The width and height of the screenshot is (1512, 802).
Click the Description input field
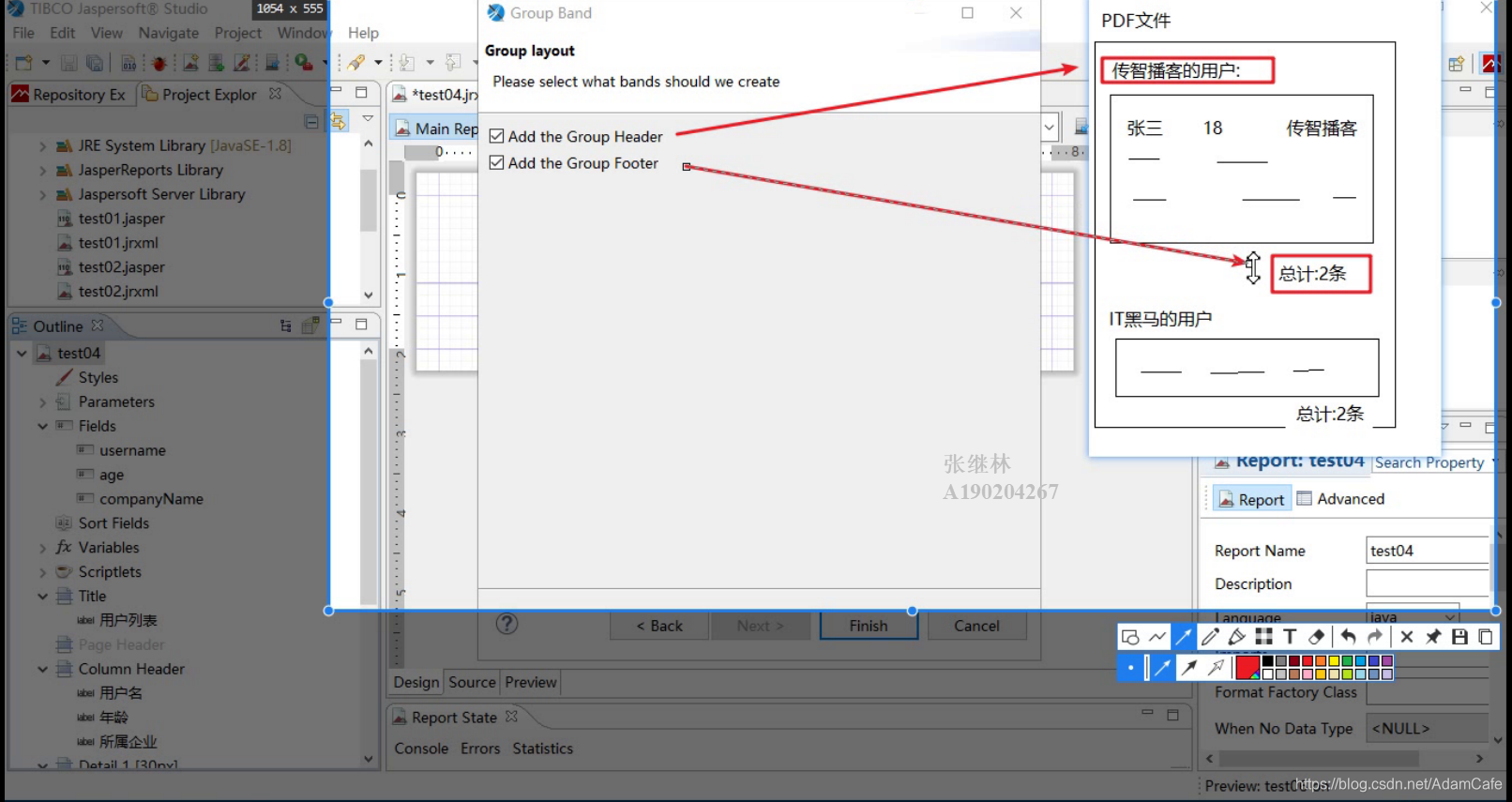[1427, 583]
